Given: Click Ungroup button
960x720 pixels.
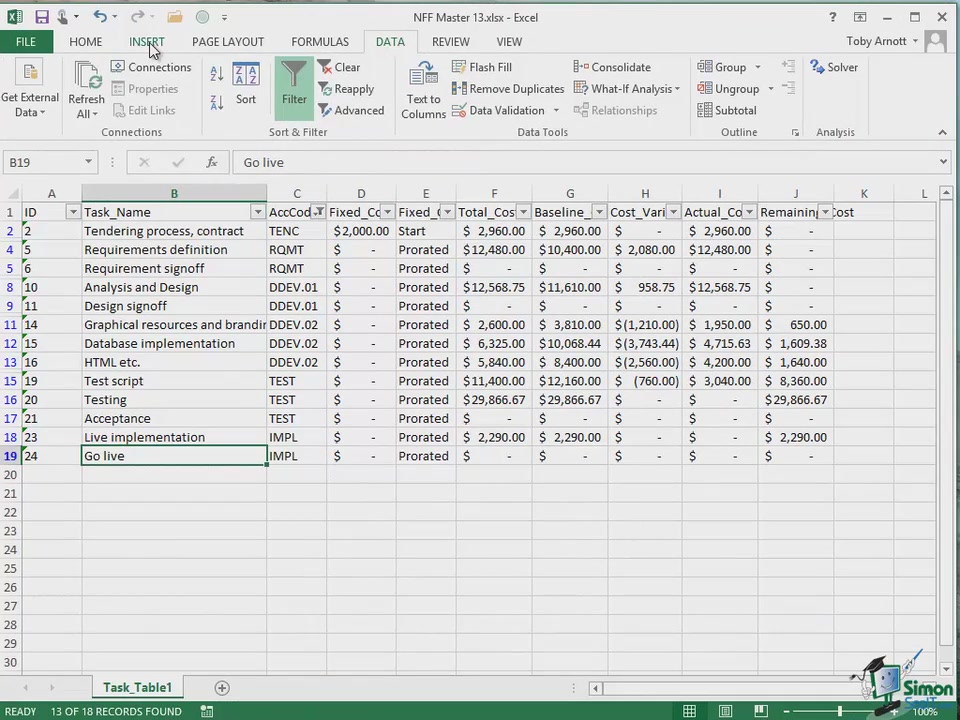Looking at the screenshot, I should click(729, 89).
